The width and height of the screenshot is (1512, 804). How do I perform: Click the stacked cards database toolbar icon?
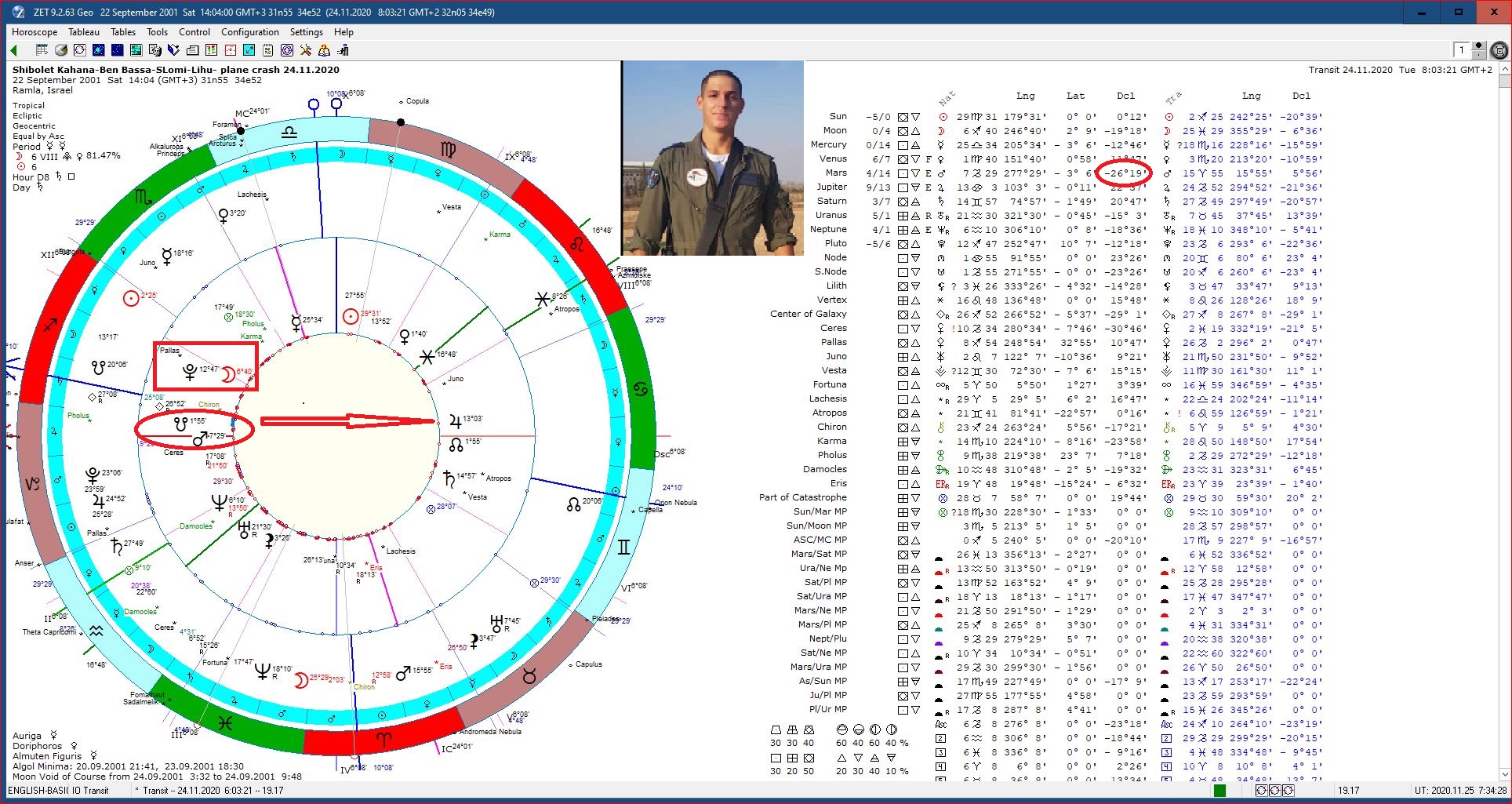click(x=193, y=50)
